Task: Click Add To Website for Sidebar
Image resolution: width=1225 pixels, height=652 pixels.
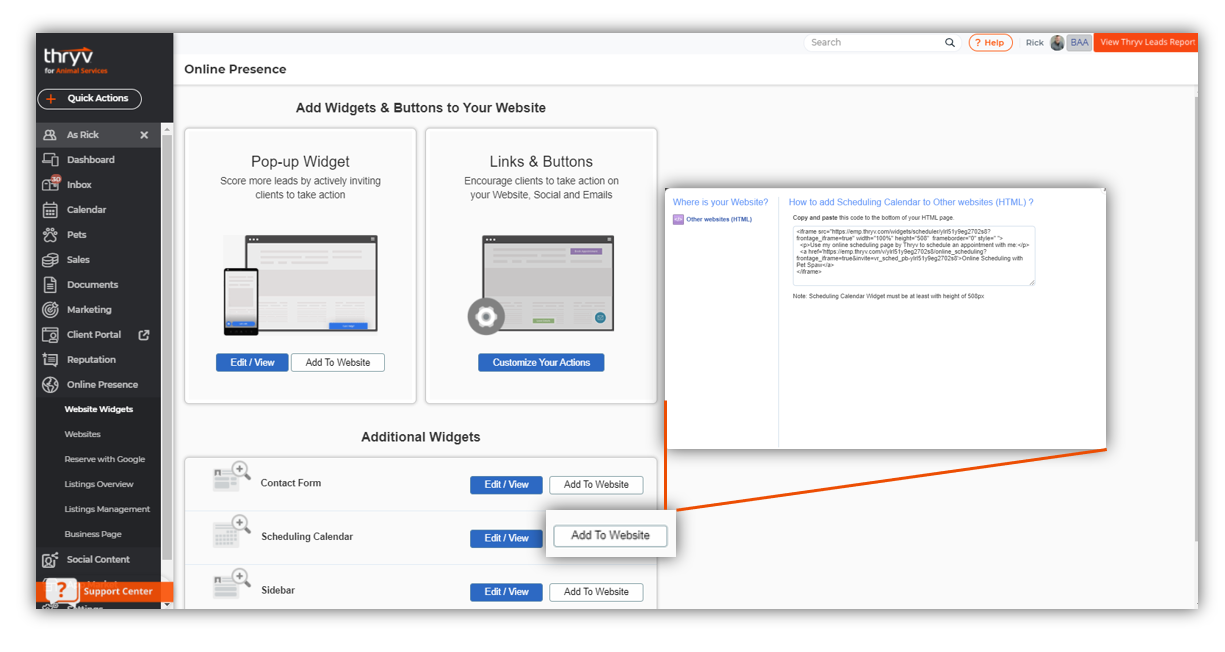Action: 596,592
